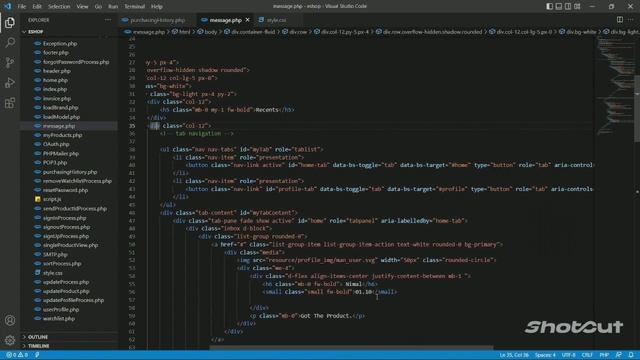The height and width of the screenshot is (360, 640).
Task: Click the horizontal editor scrollbar
Action: coord(351,348)
